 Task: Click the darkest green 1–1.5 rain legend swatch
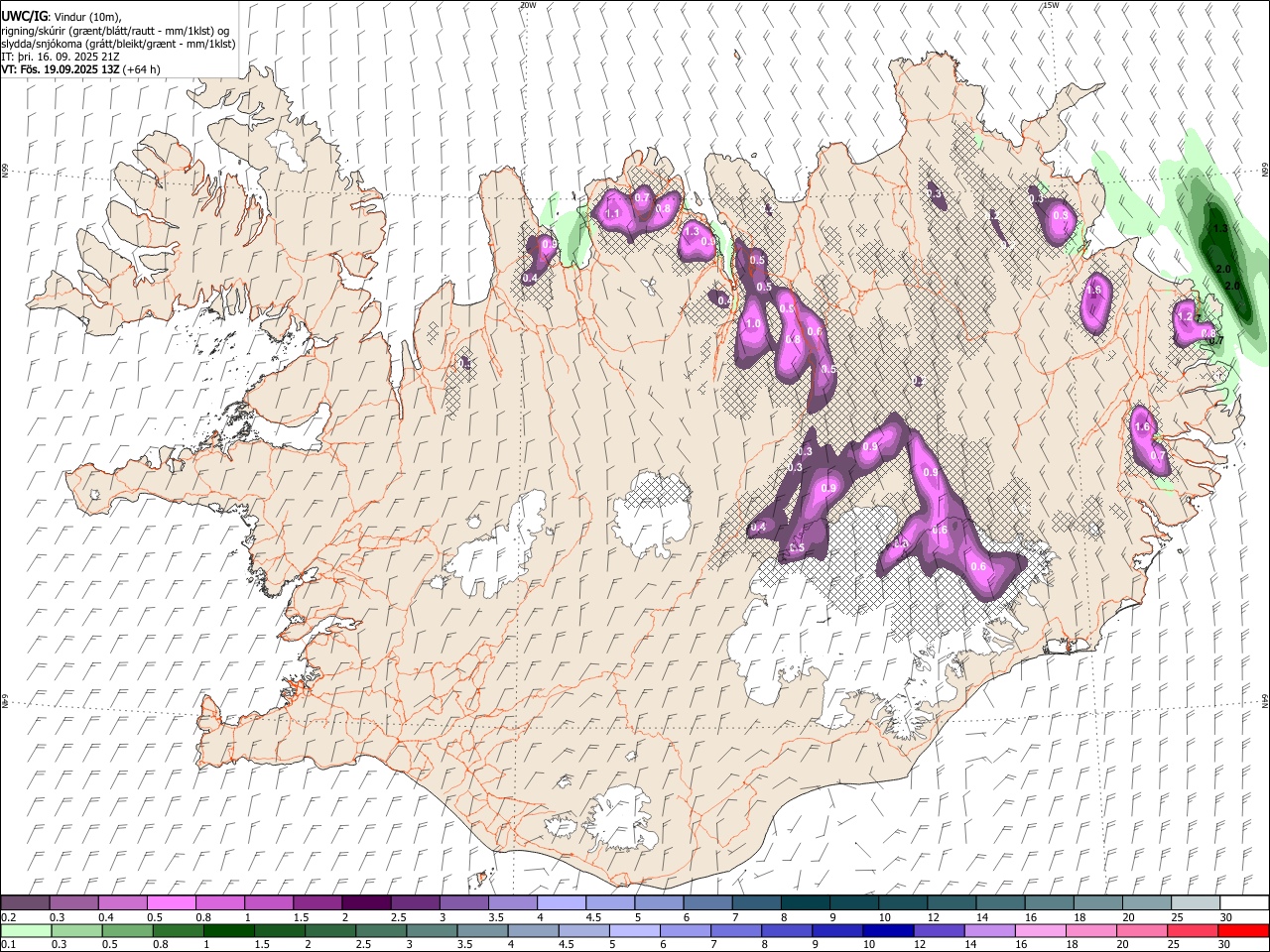[x=229, y=930]
